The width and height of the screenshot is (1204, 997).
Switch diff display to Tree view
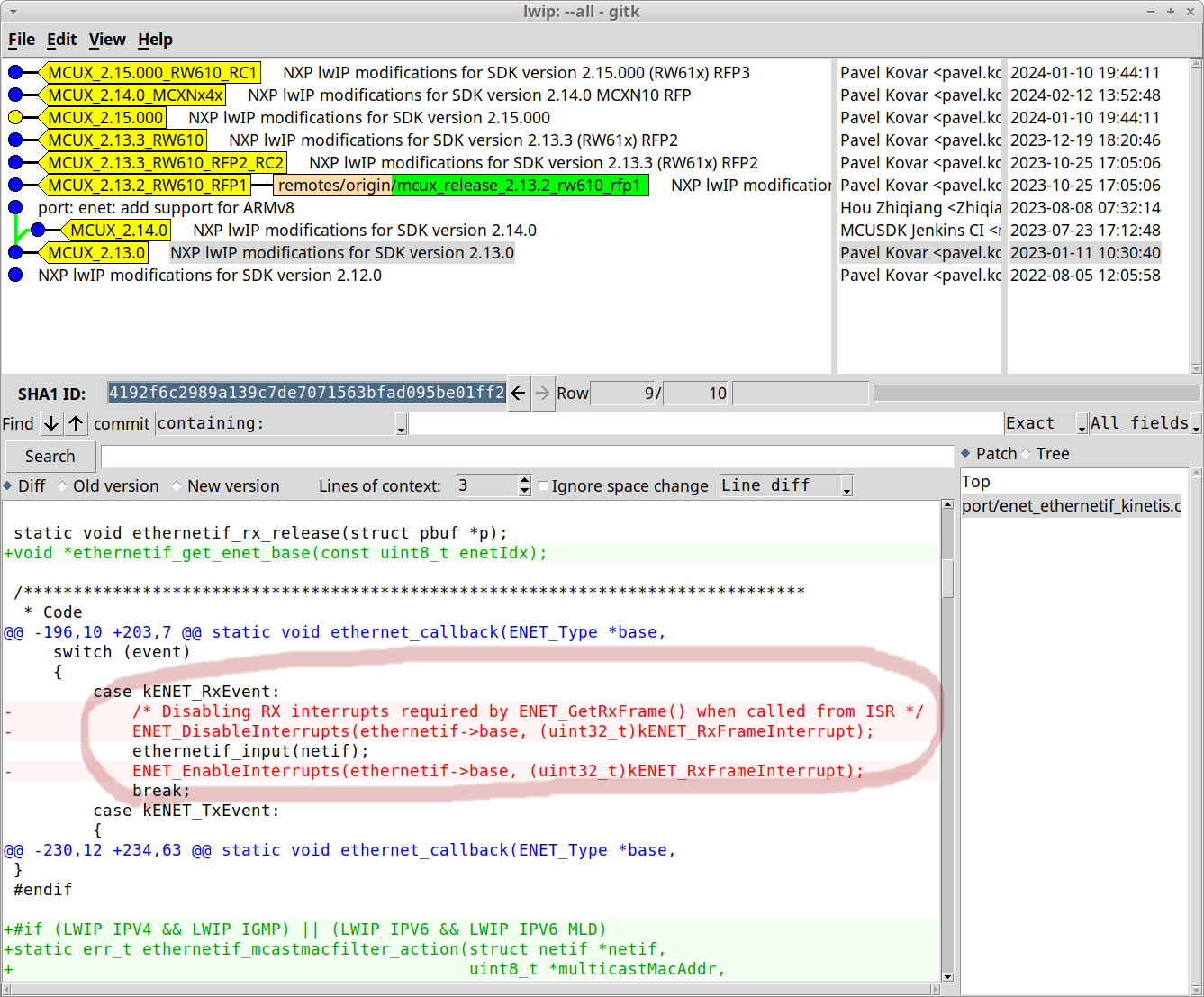[1029, 453]
